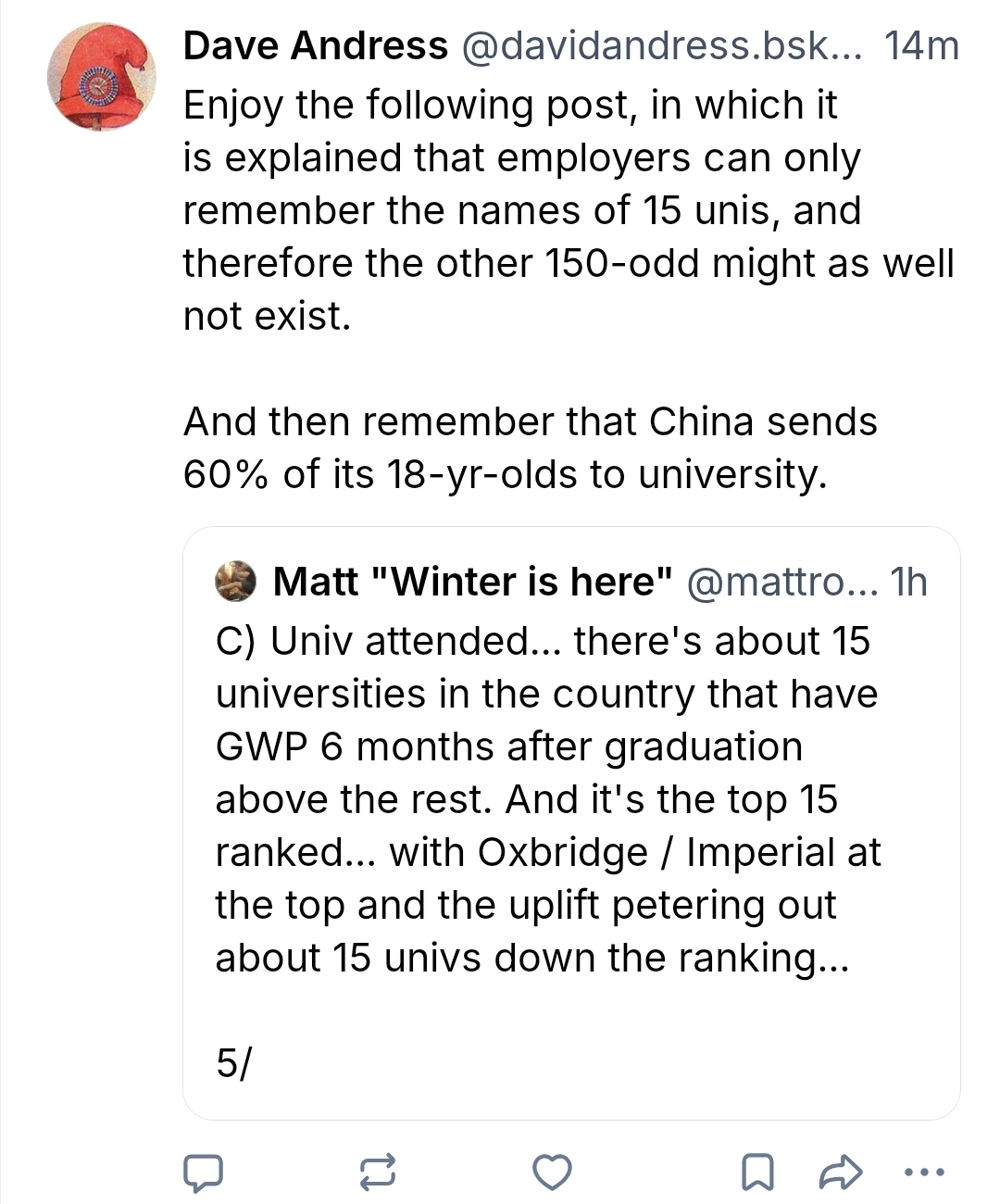Open Matt "Winter is here" profile name
This screenshot has height=1204, width=1000.
point(472,582)
